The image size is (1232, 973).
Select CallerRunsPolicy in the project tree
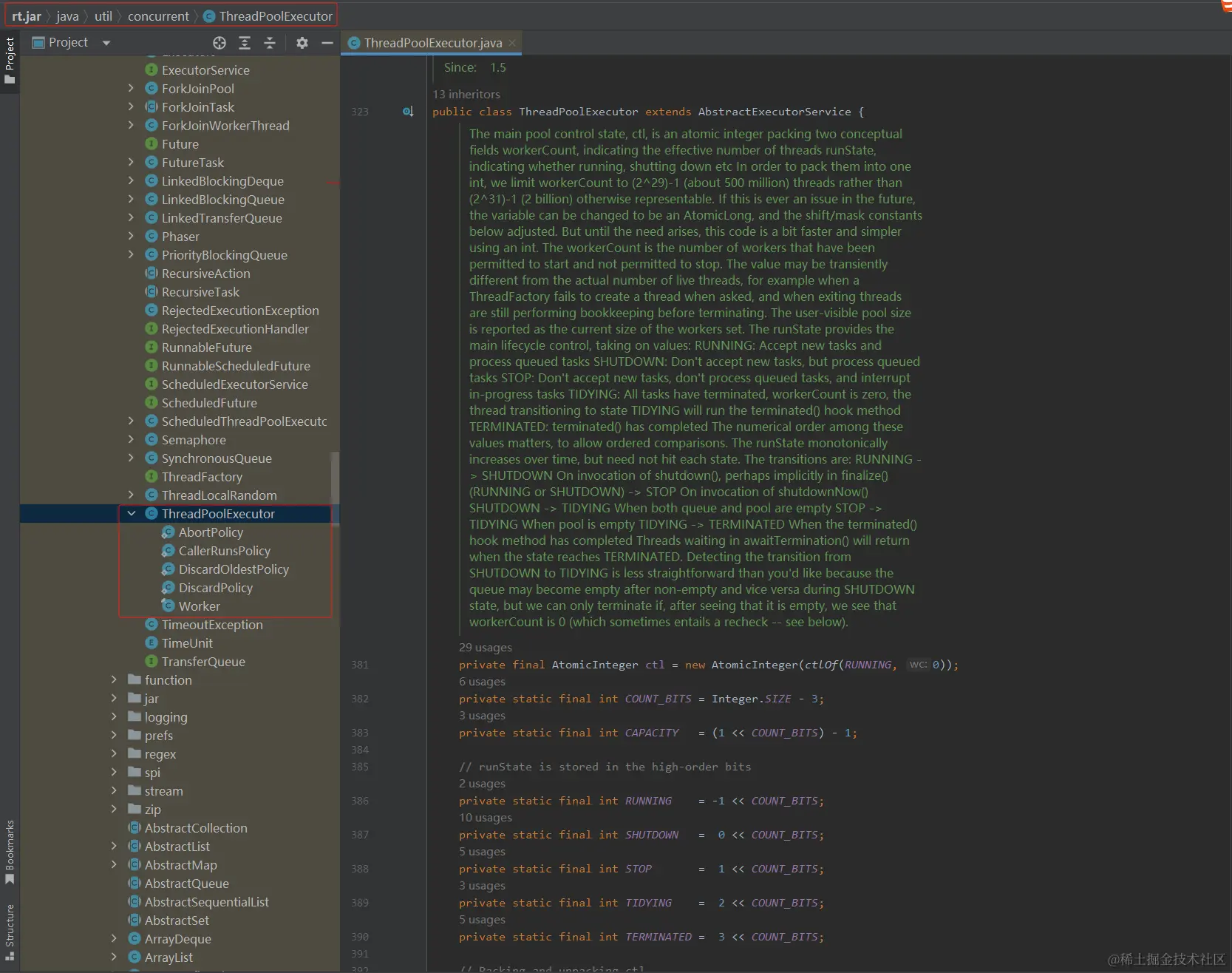pyautogui.click(x=225, y=550)
